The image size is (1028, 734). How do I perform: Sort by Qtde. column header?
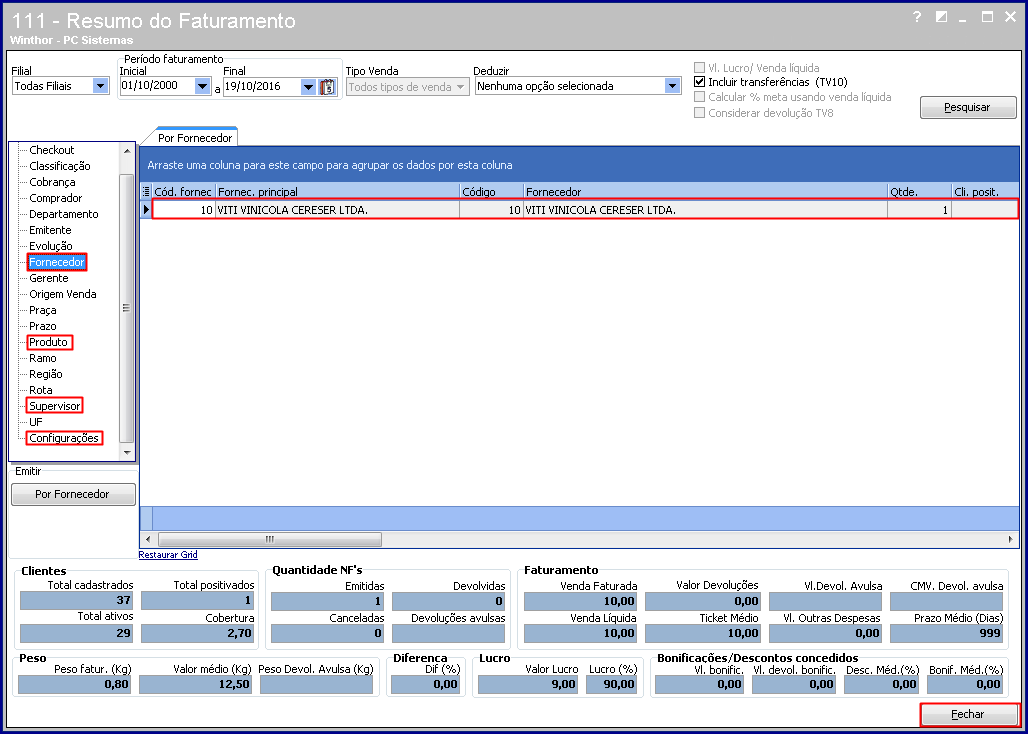point(919,192)
